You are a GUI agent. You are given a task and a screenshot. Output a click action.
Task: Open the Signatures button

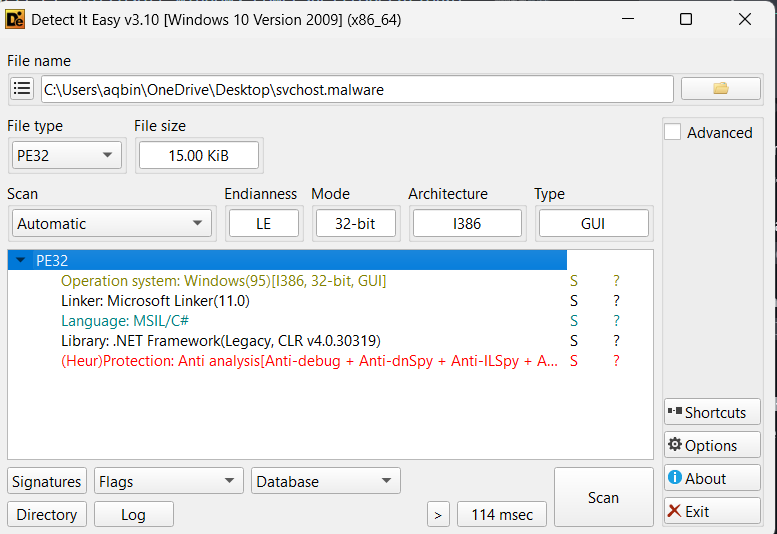pos(47,481)
